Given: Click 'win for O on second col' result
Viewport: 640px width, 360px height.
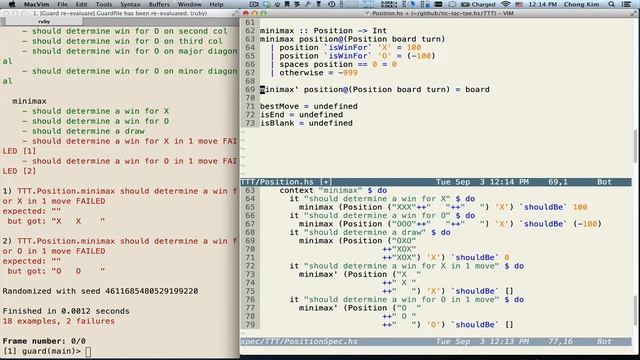Looking at the screenshot, I should pyautogui.click(x=125, y=31).
